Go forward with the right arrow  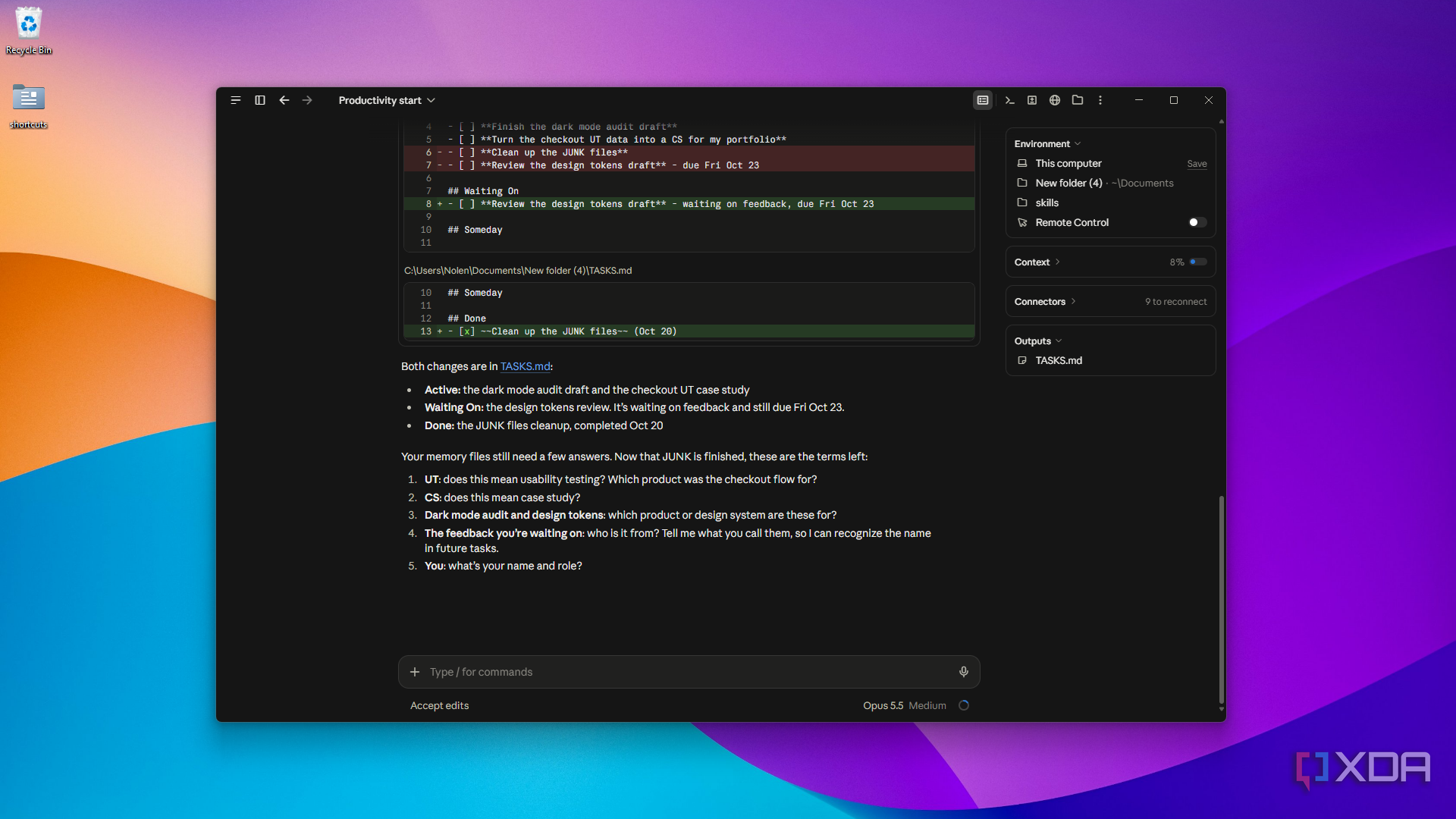(307, 100)
